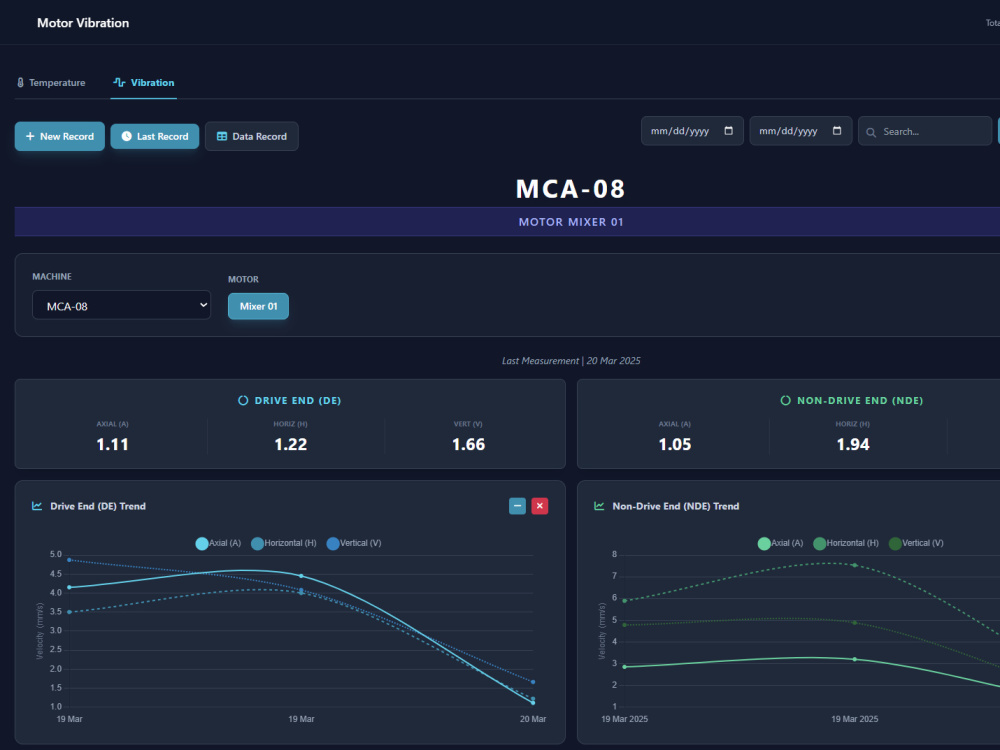This screenshot has width=1000, height=750.
Task: Click the DE vertical value 1.66
Action: (x=469, y=445)
